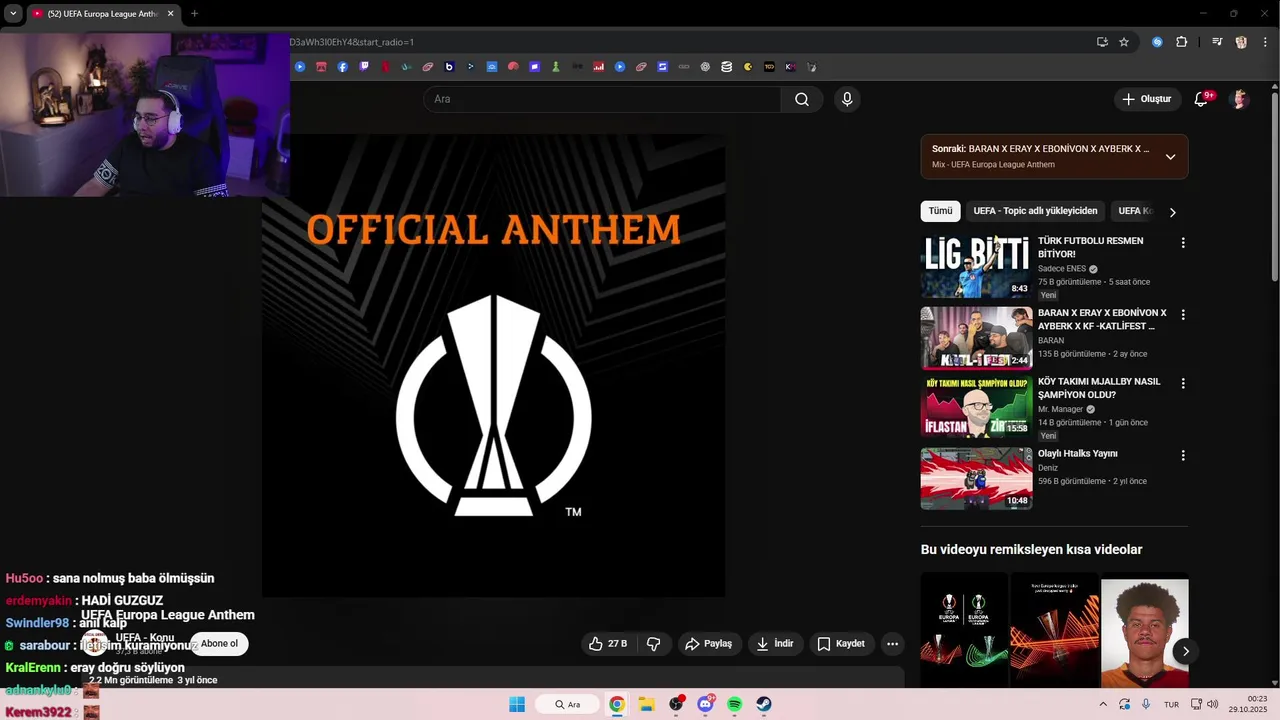Subscribe with the Abone ol button
This screenshot has width=1280, height=720.
(219, 644)
